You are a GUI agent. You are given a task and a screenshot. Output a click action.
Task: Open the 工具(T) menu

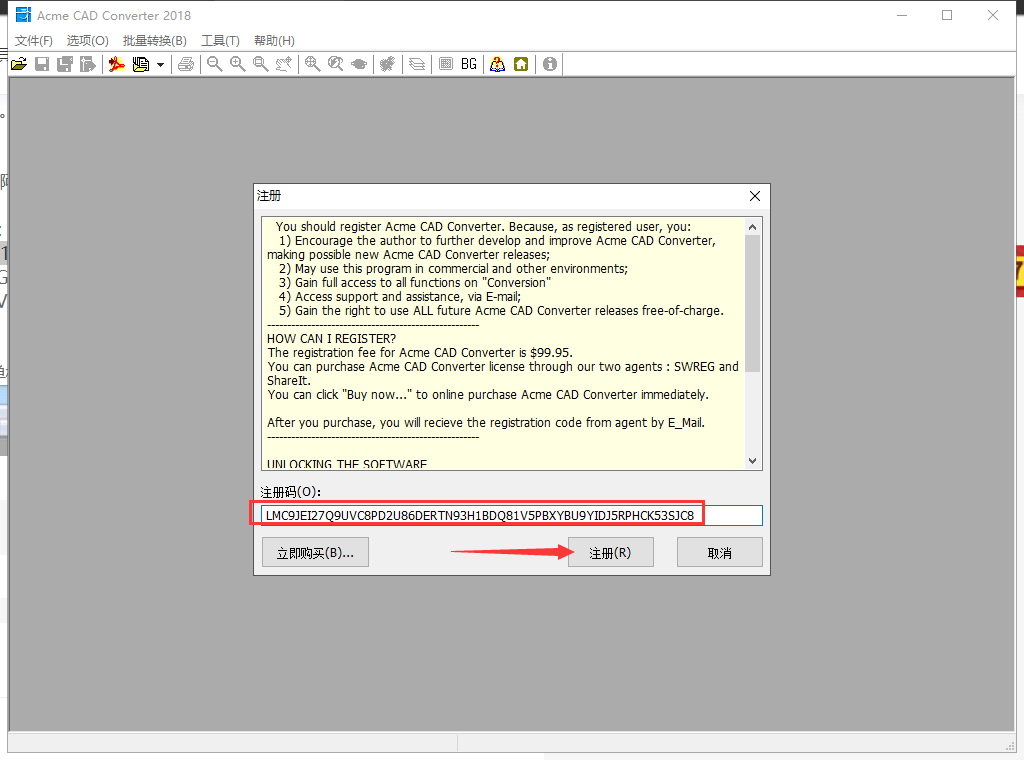pyautogui.click(x=220, y=41)
